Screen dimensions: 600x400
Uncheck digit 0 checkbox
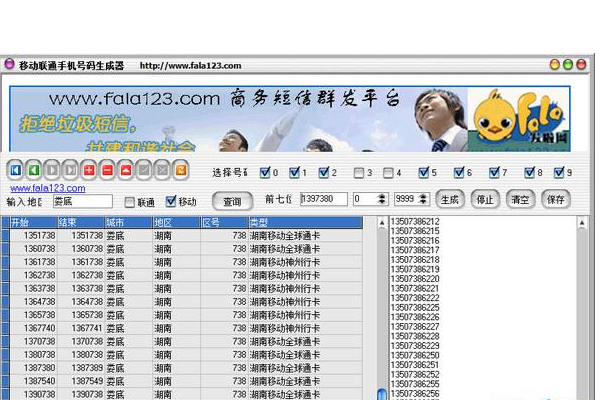(x=265, y=173)
